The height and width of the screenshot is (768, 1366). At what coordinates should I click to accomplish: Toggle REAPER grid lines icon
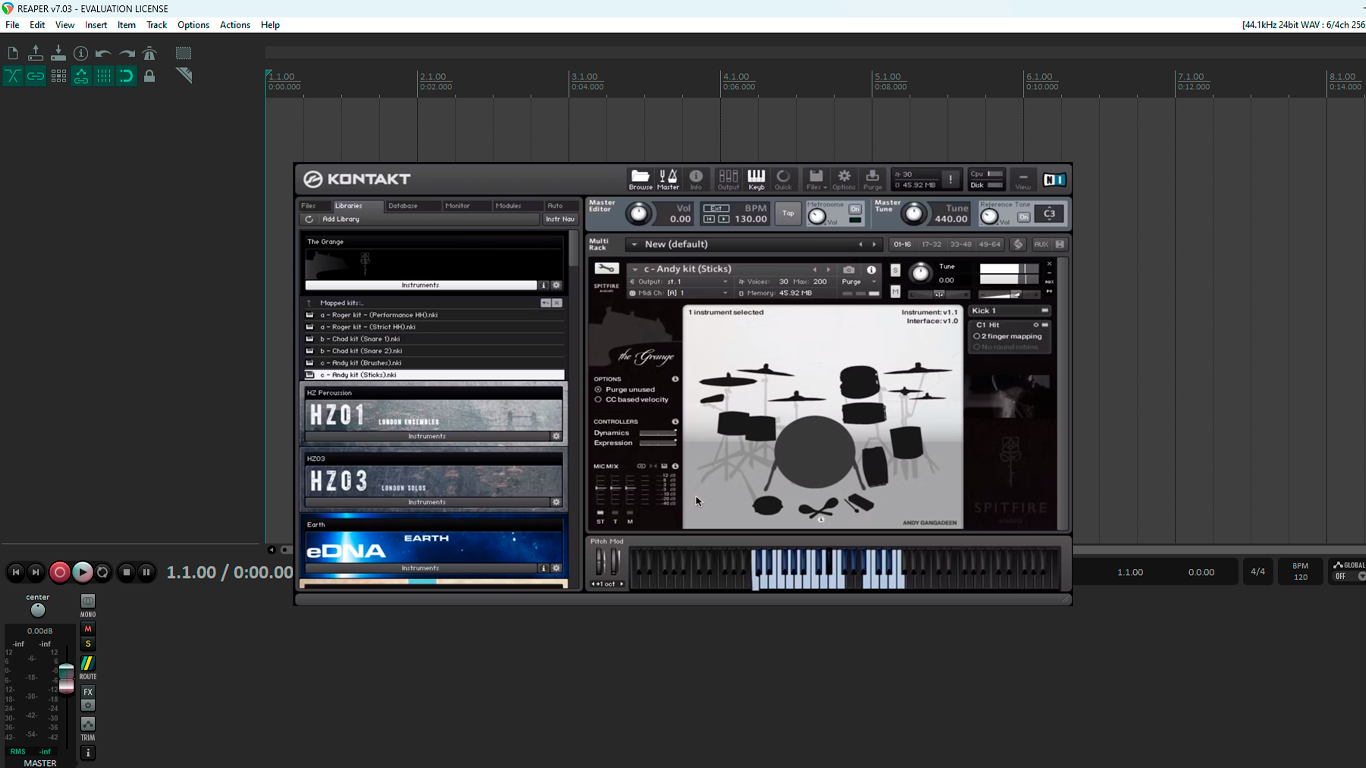click(104, 76)
